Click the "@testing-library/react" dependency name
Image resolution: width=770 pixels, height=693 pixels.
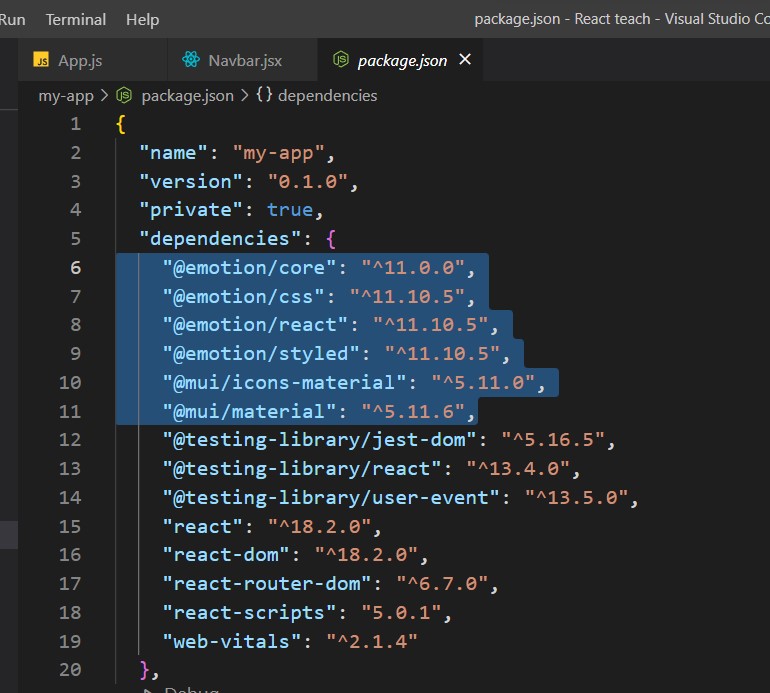click(302, 469)
